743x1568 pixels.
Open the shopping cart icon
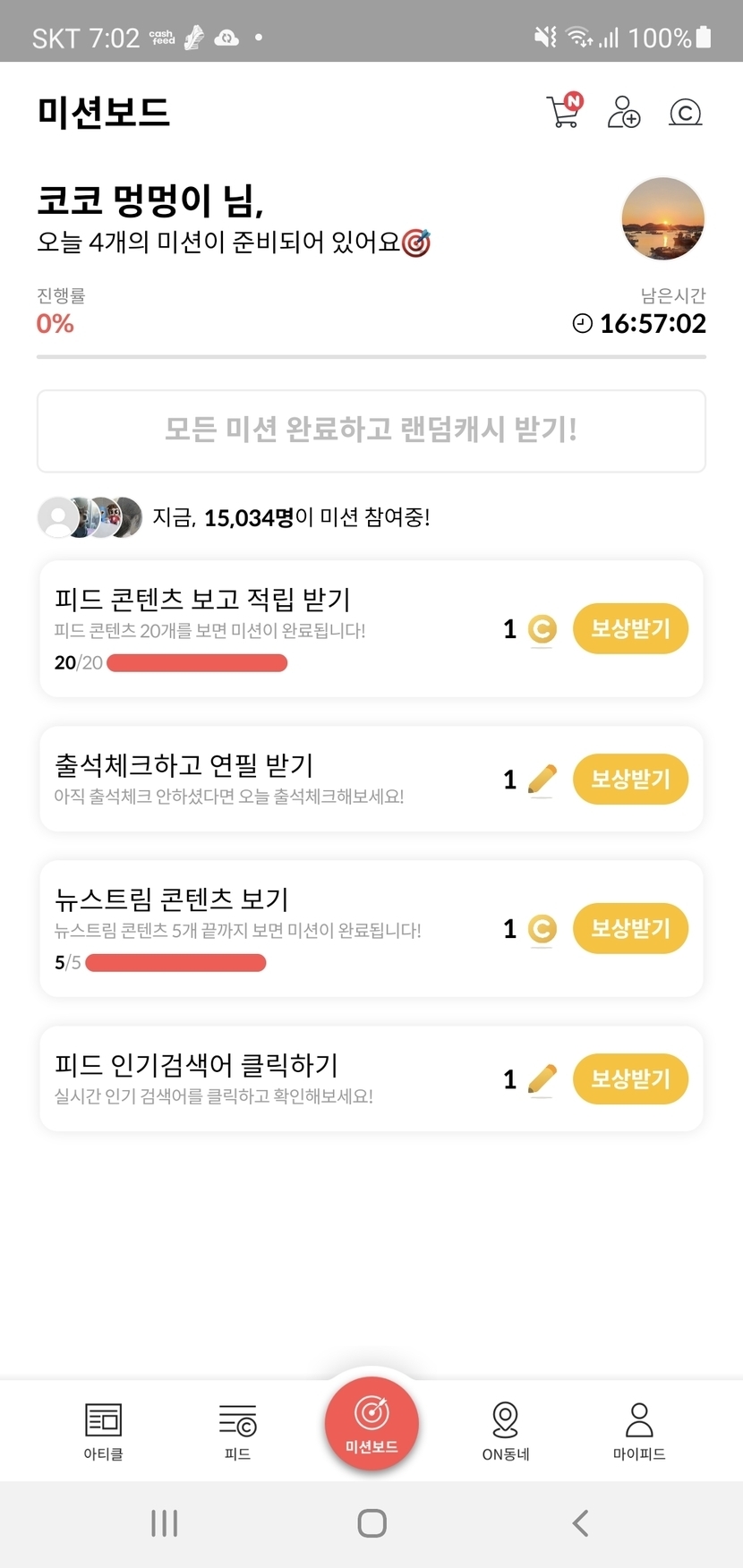click(564, 111)
